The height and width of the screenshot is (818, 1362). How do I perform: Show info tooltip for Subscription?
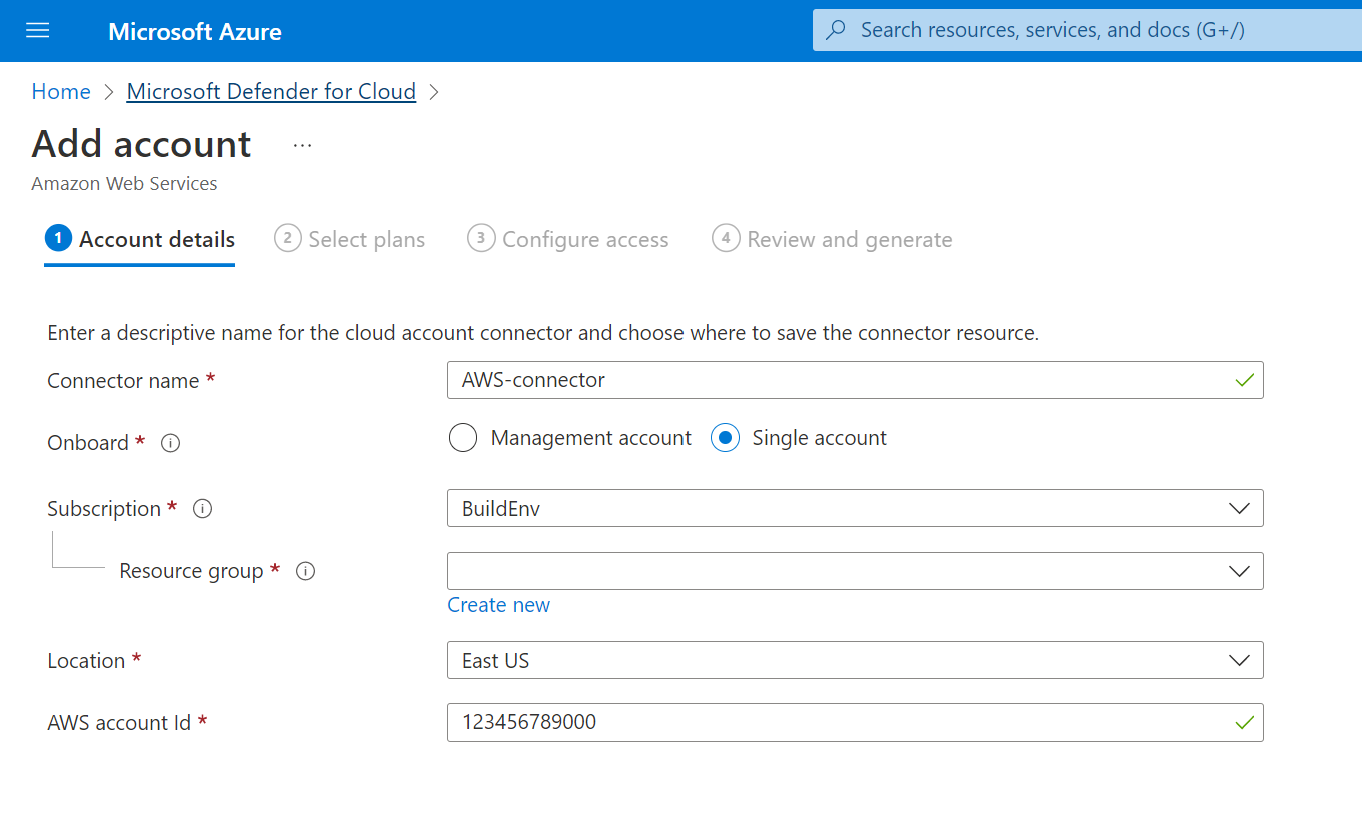[203, 509]
